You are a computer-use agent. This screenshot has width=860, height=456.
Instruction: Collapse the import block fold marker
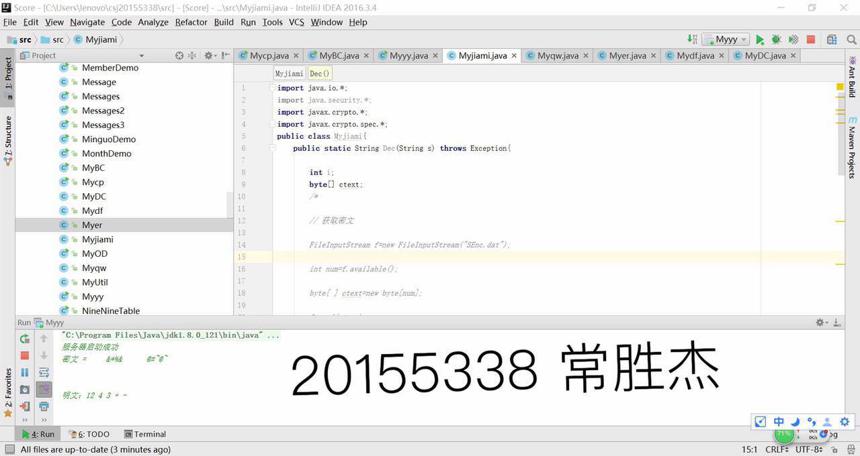(273, 88)
